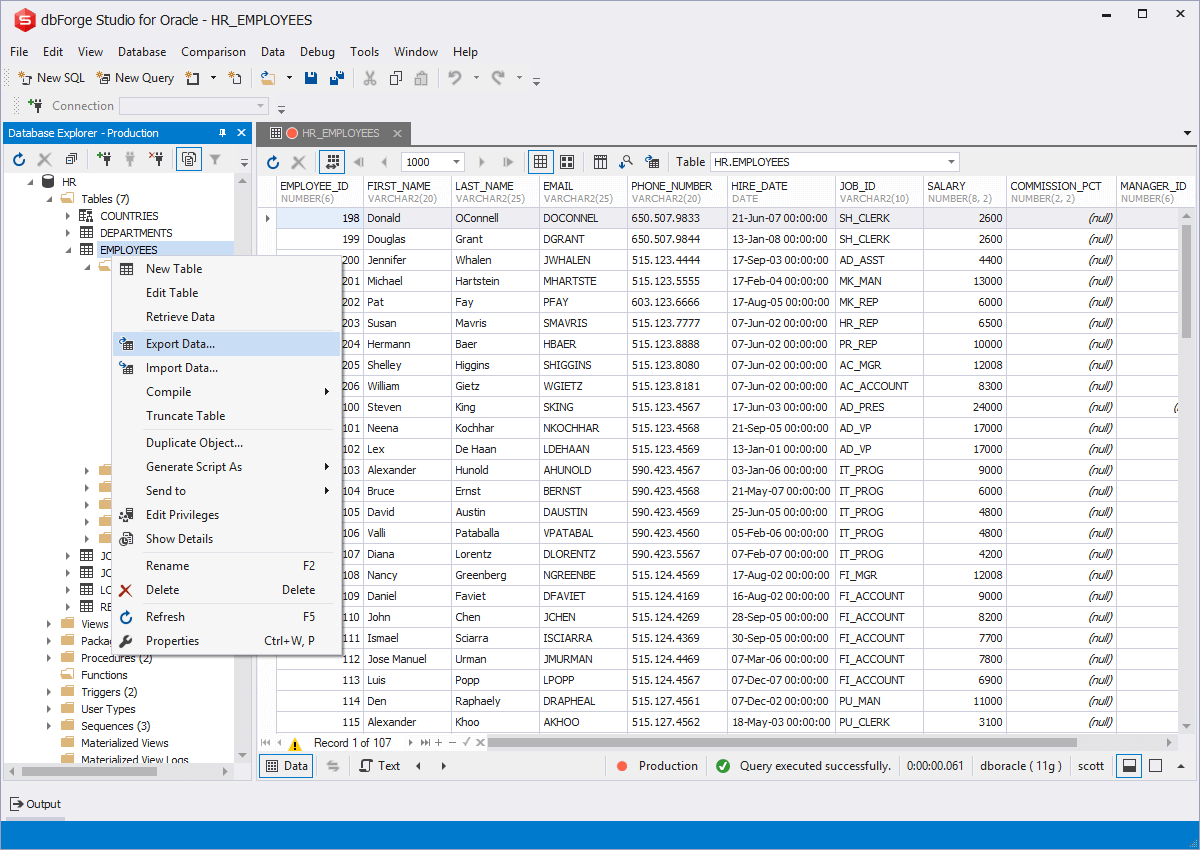The image size is (1200, 850).
Task: Open the Comparison menu
Action: coord(213,51)
